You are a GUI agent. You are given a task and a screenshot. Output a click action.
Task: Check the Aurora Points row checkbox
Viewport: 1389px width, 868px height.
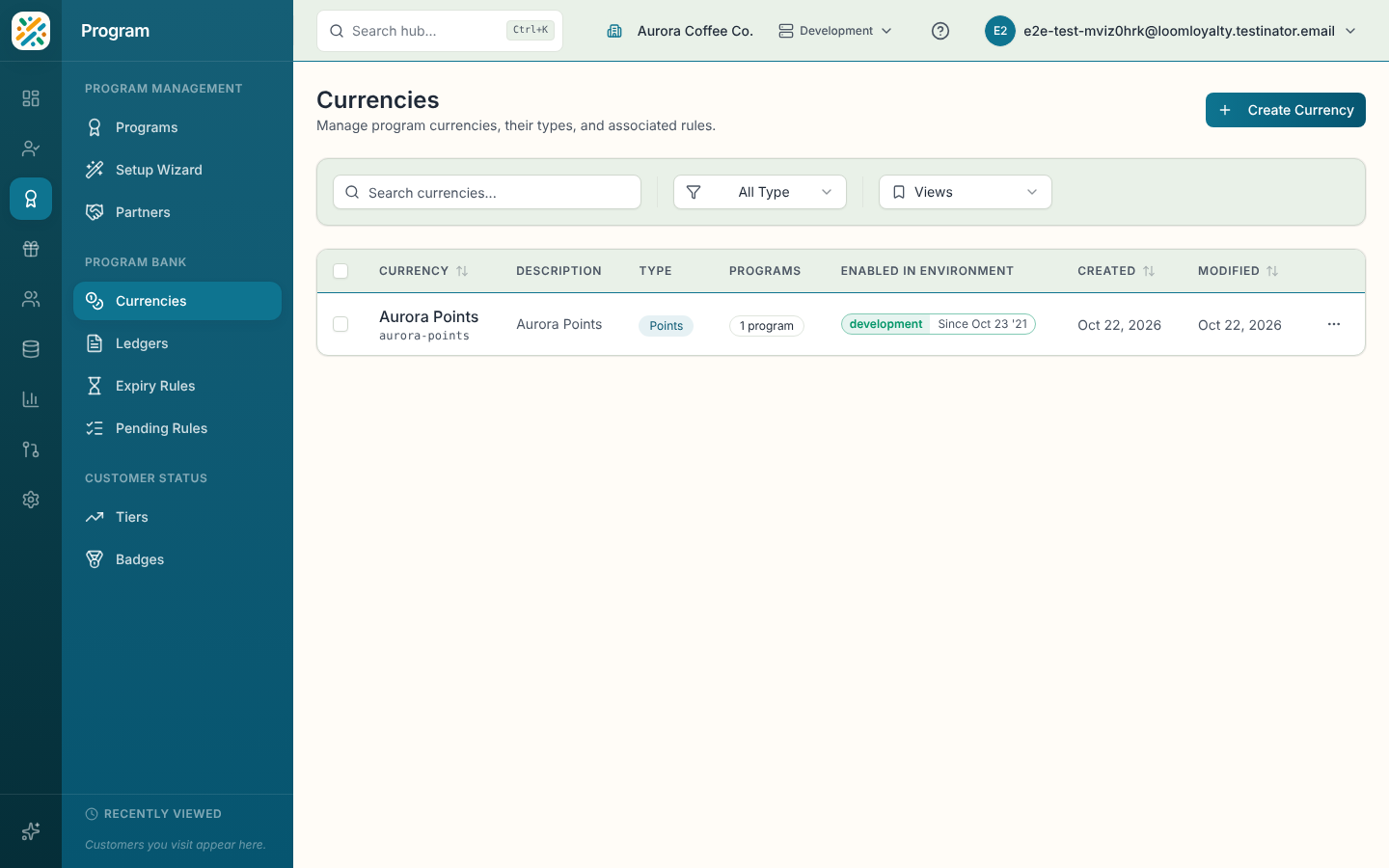(340, 324)
